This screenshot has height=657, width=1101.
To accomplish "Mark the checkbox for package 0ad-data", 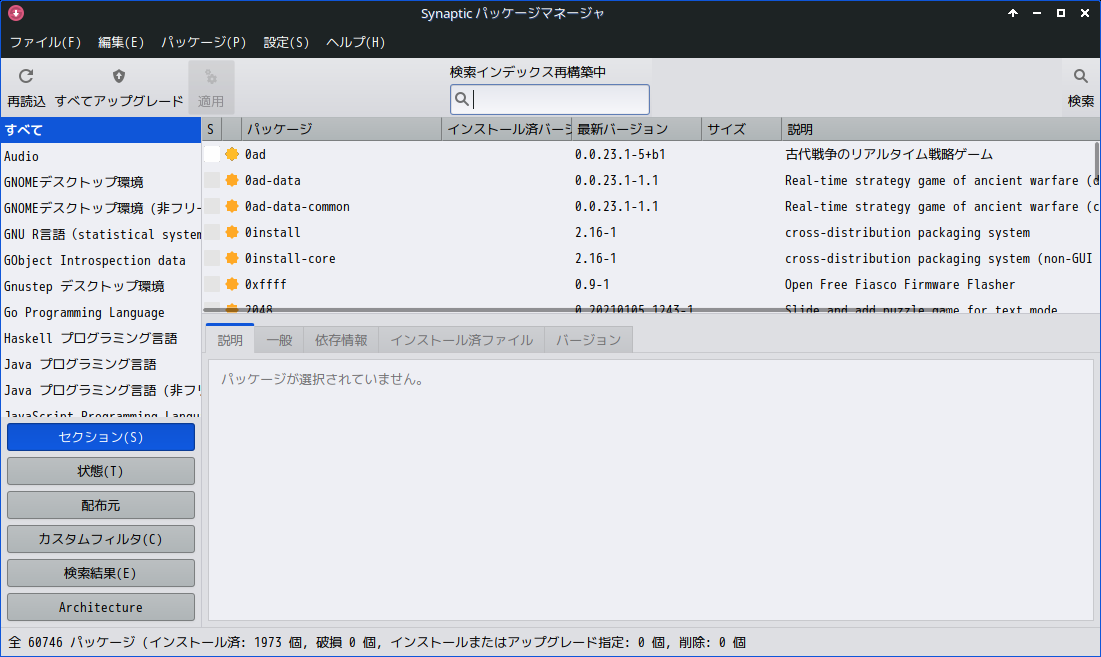I will click(211, 180).
